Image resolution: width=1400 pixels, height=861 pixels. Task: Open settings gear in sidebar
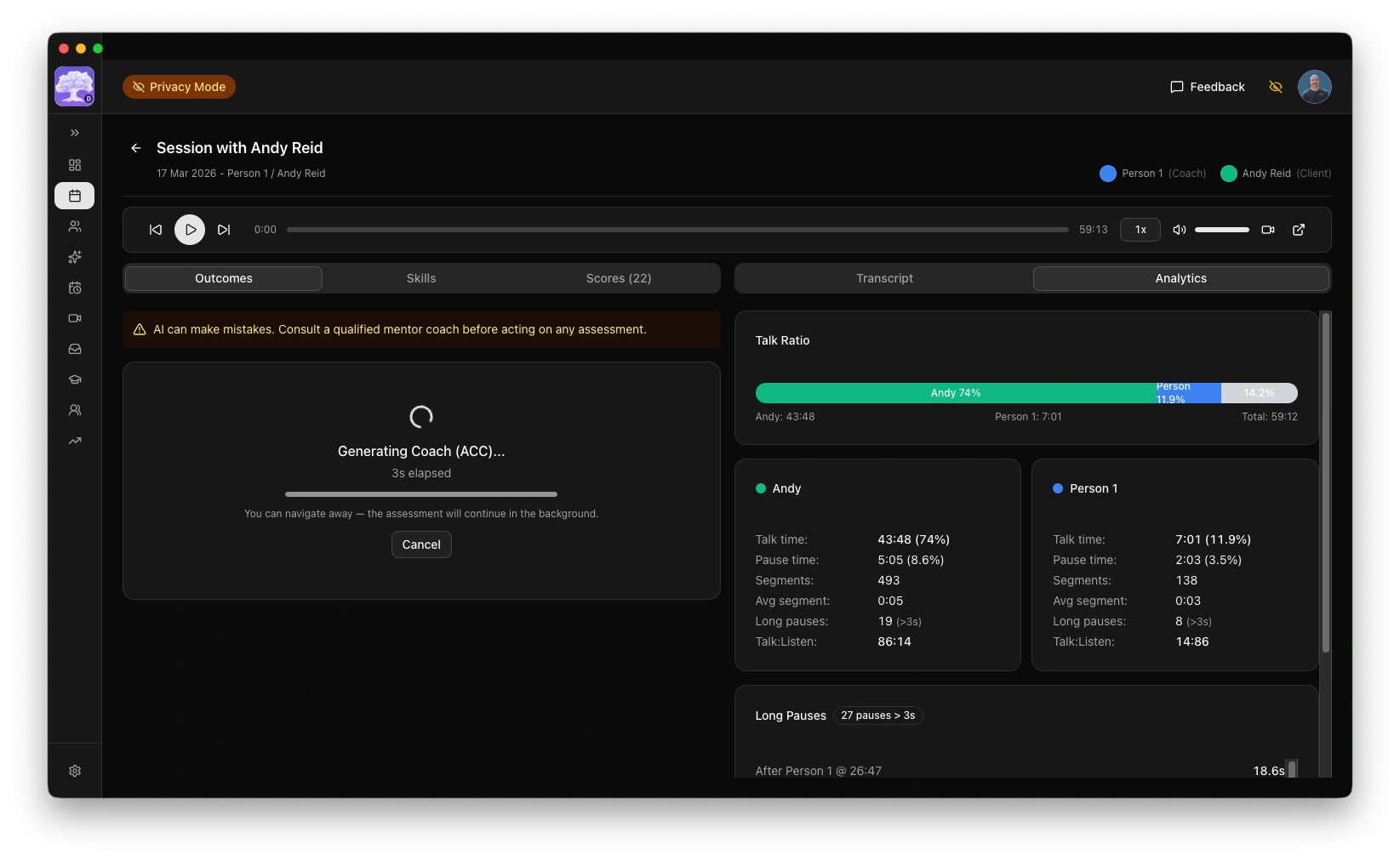pos(75,771)
